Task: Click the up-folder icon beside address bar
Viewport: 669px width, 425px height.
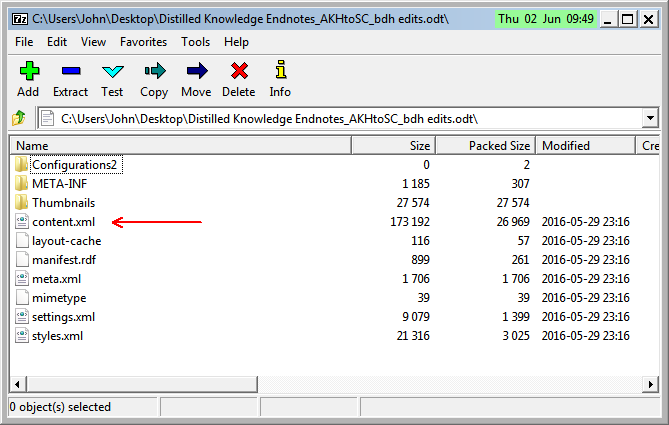Action: (x=19, y=119)
